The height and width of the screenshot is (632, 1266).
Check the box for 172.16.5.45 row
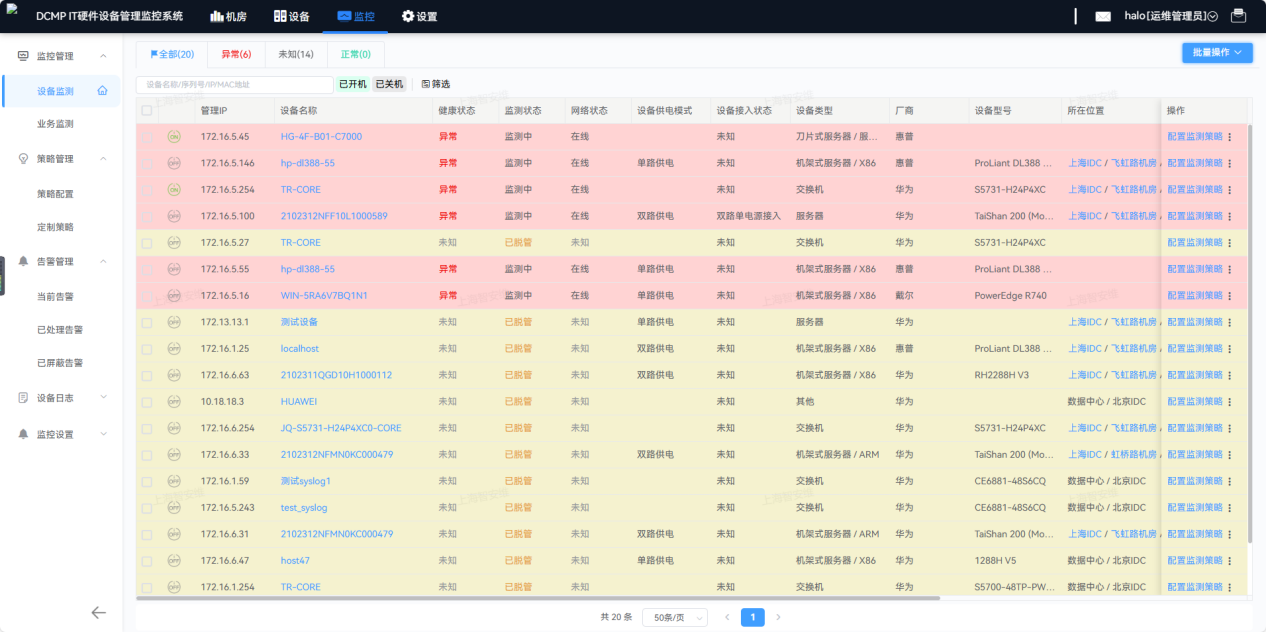click(x=147, y=137)
